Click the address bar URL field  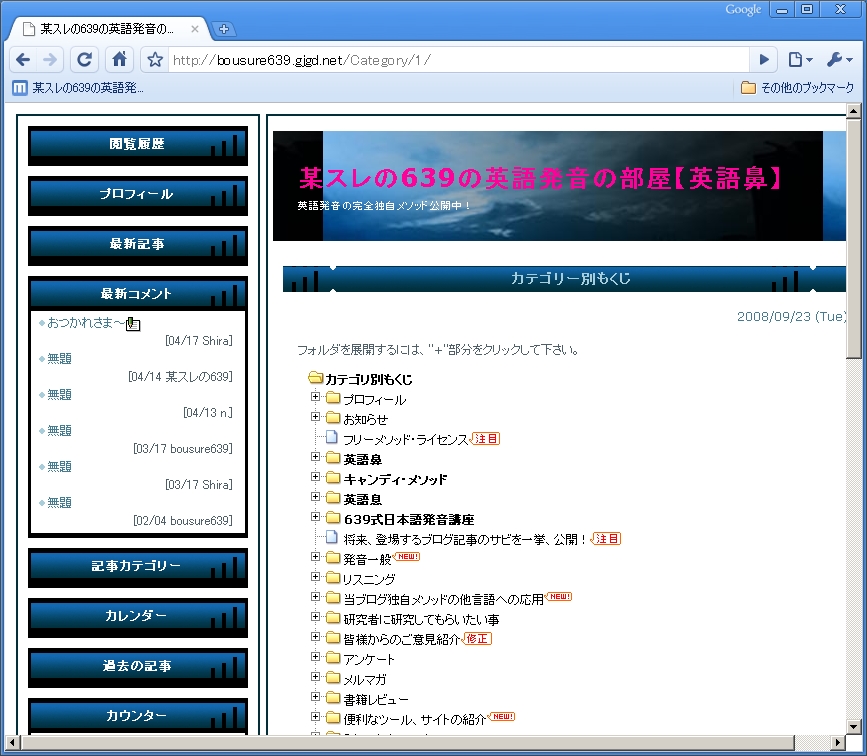pyautogui.click(x=459, y=60)
